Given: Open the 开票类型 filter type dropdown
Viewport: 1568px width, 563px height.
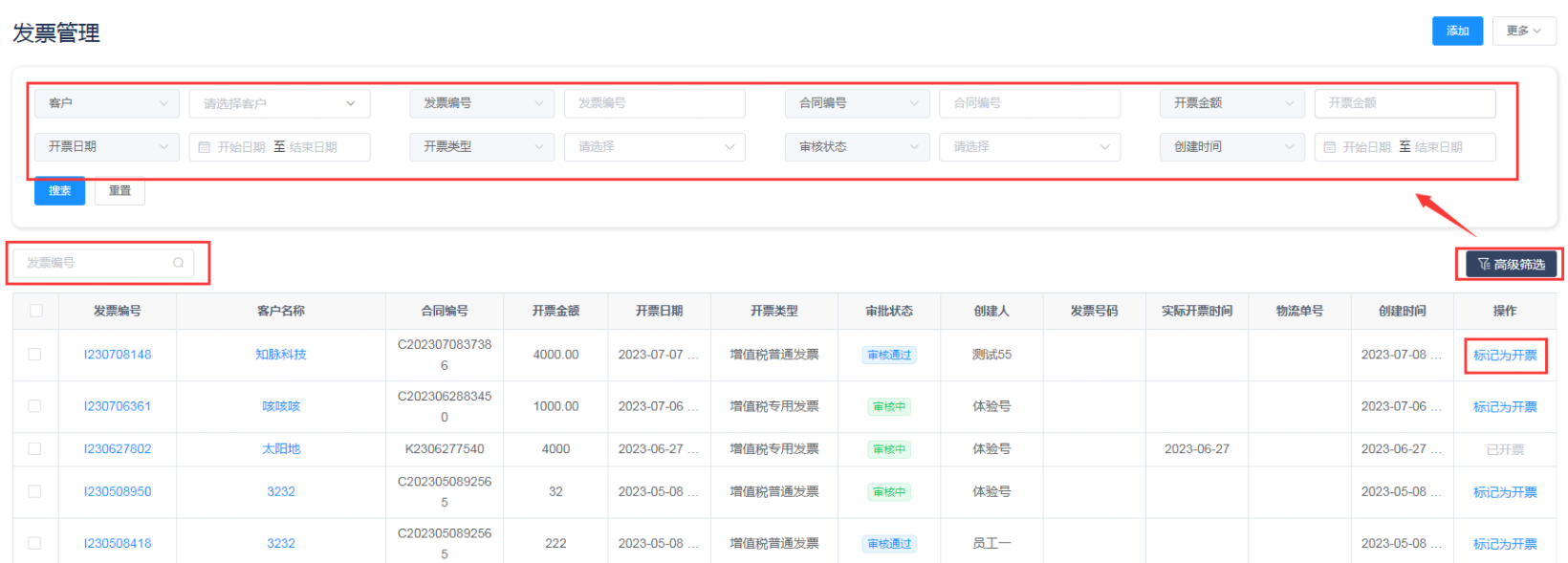Looking at the screenshot, I should coord(482,147).
